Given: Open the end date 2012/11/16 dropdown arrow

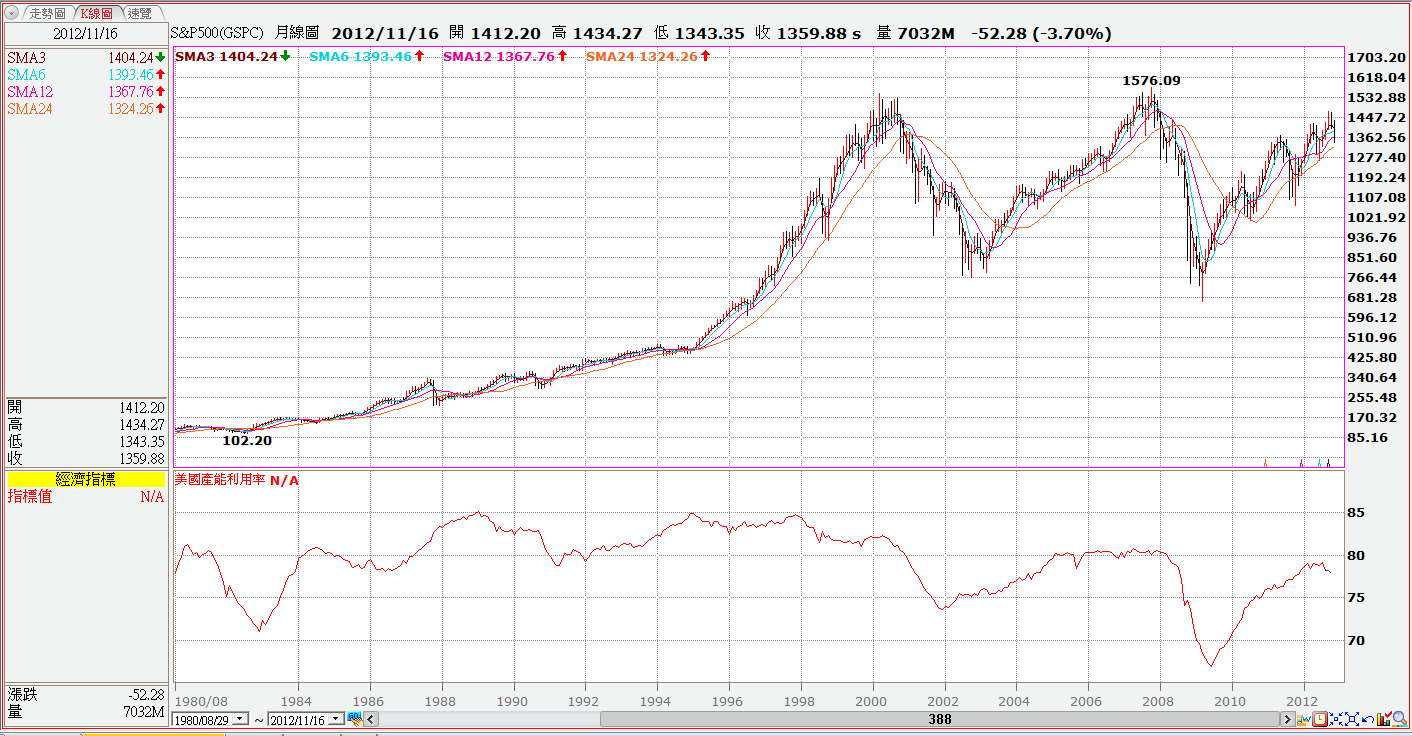Looking at the screenshot, I should point(335,719).
